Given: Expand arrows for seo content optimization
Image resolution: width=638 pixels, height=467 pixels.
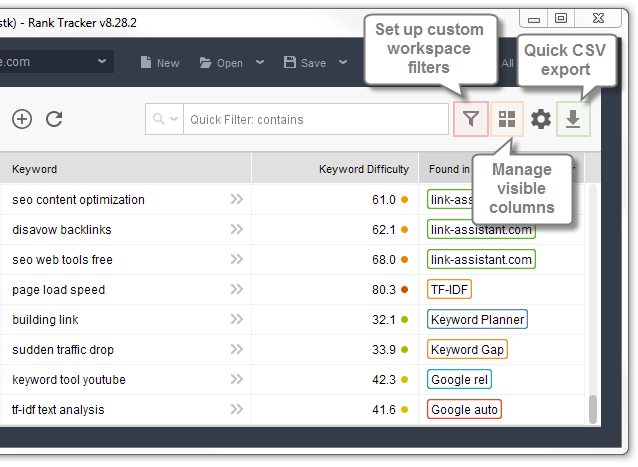Looking at the screenshot, I should point(237,199).
